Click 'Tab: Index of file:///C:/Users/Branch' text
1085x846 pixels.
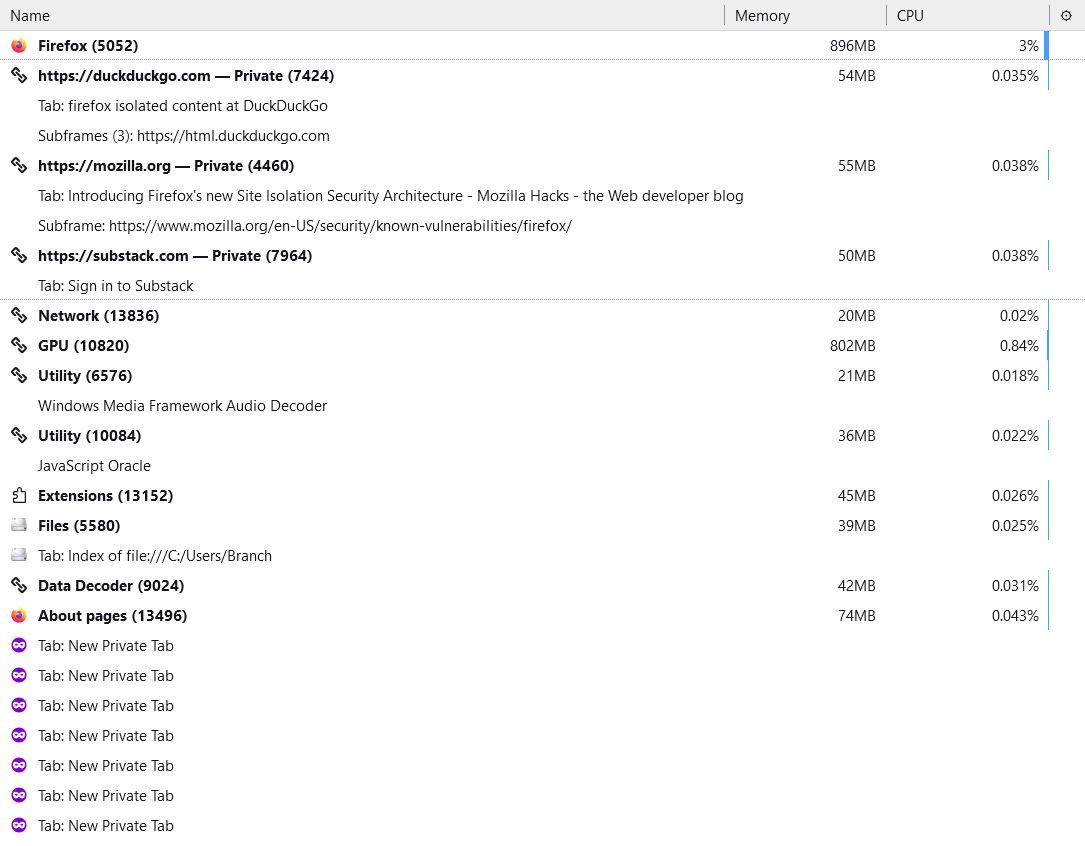coord(155,555)
